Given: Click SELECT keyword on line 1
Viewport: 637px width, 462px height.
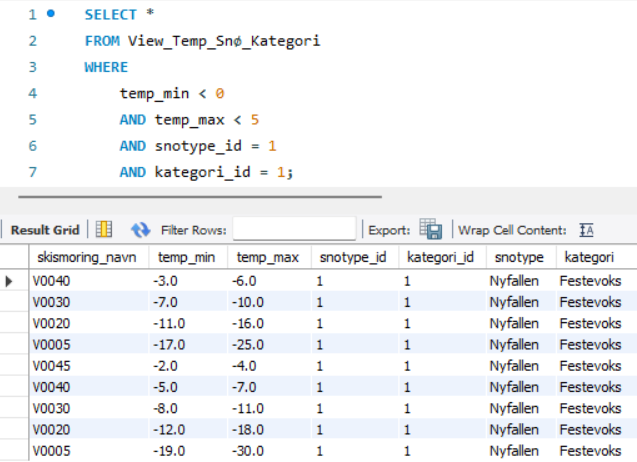Looking at the screenshot, I should point(110,15).
